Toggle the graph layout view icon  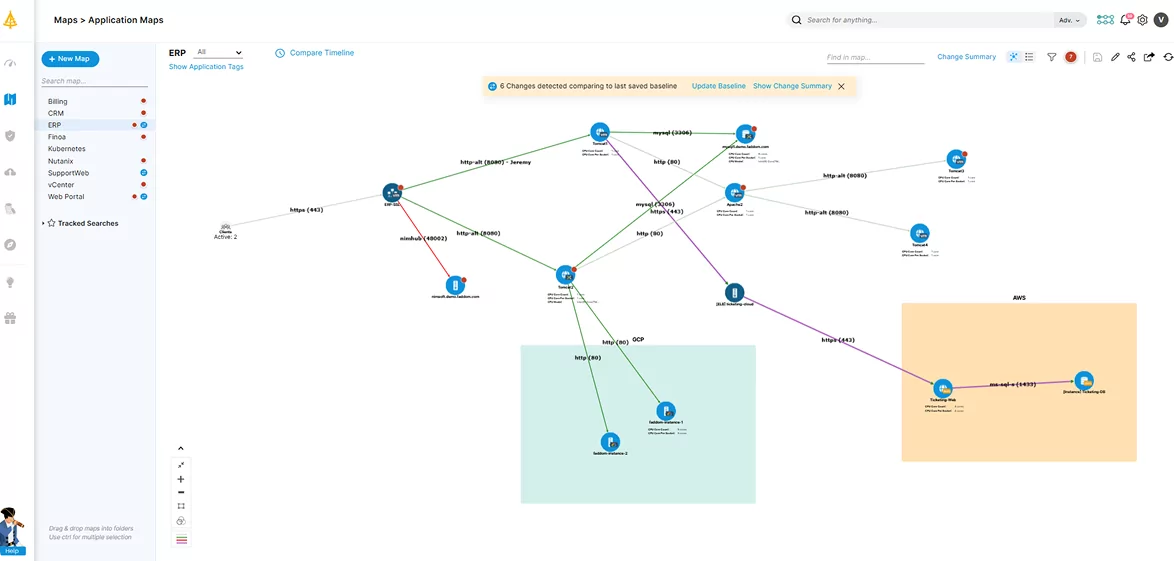(1013, 57)
